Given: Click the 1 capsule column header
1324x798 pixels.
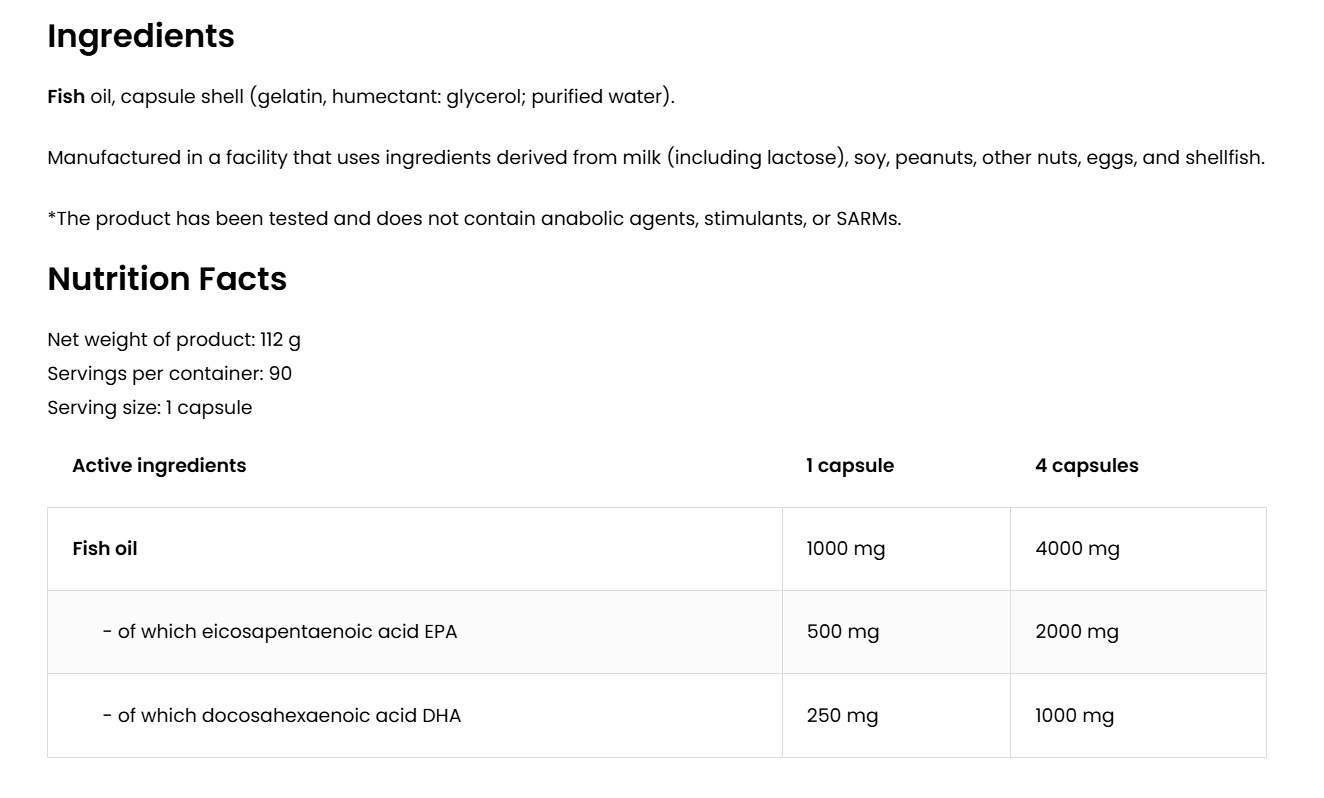Looking at the screenshot, I should pos(850,466).
